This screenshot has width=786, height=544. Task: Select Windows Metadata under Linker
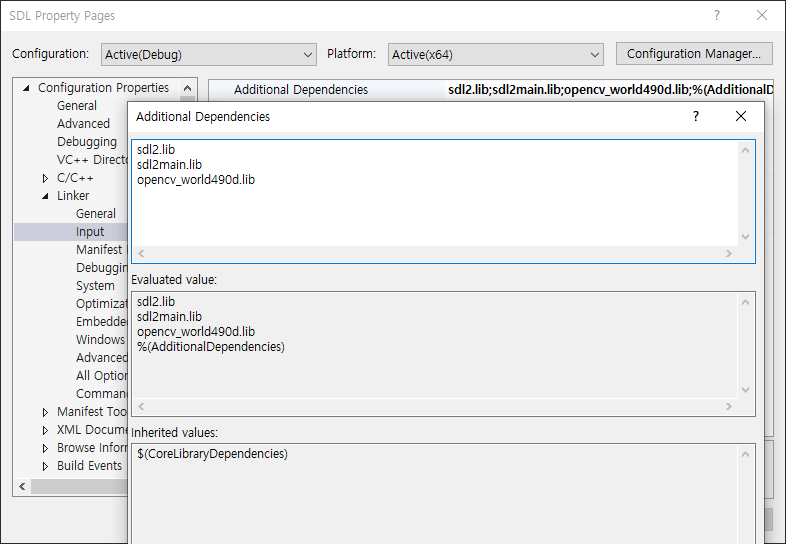click(102, 339)
